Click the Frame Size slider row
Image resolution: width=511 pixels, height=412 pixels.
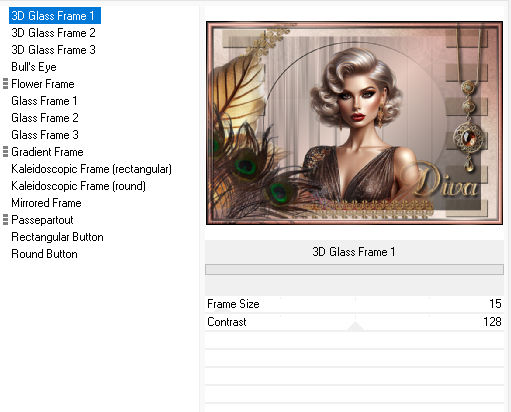(354, 304)
